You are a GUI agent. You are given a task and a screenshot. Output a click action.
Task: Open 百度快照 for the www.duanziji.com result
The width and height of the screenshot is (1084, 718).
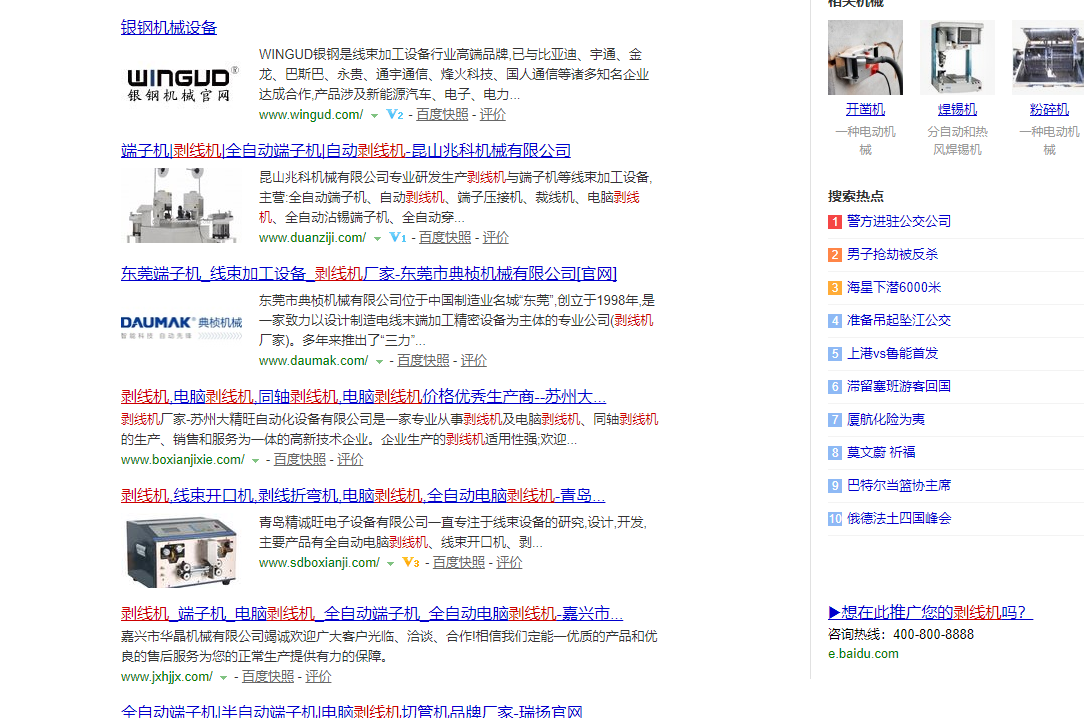tap(444, 238)
